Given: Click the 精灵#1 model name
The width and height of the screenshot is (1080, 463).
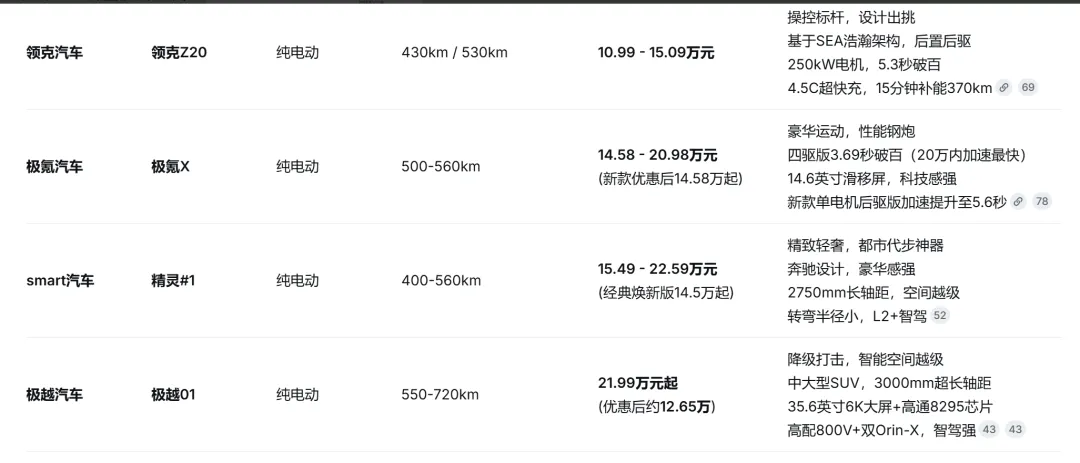Looking at the screenshot, I should 174,281.
